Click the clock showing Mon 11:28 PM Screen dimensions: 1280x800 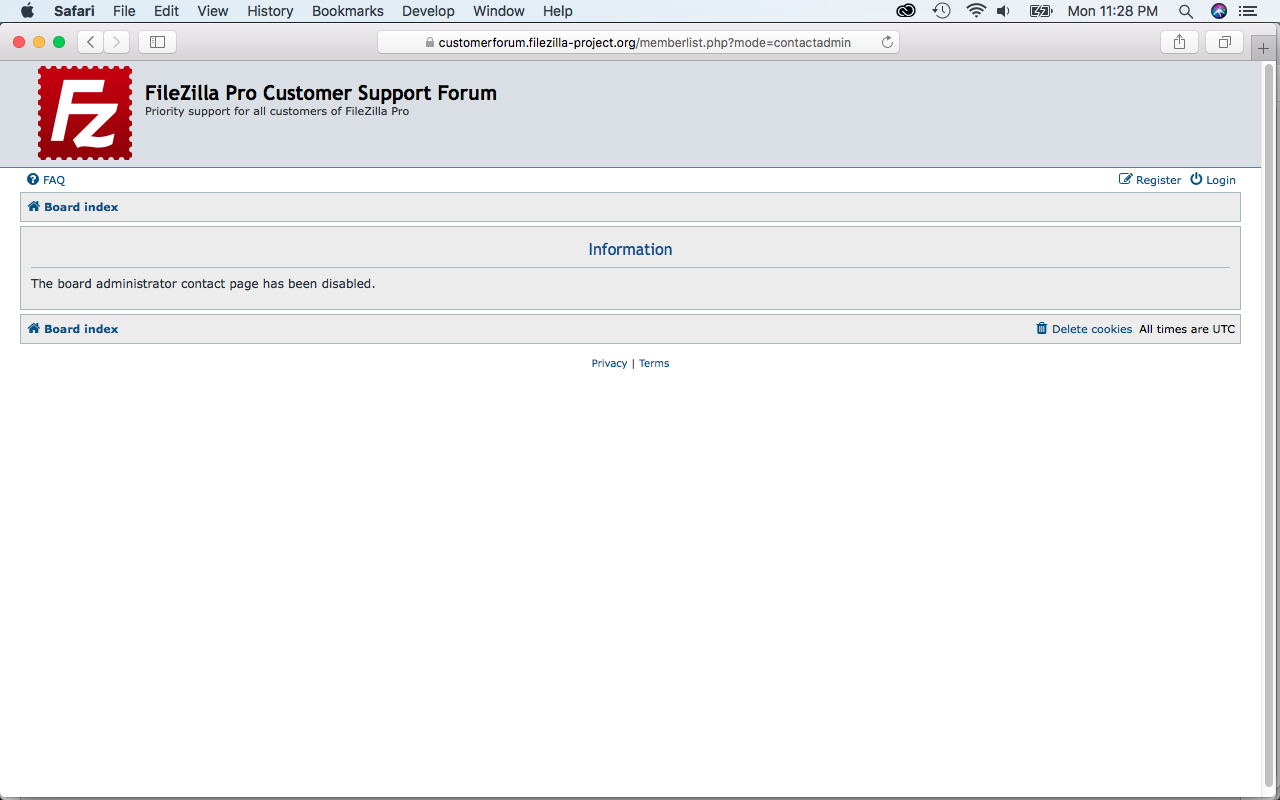1113,11
